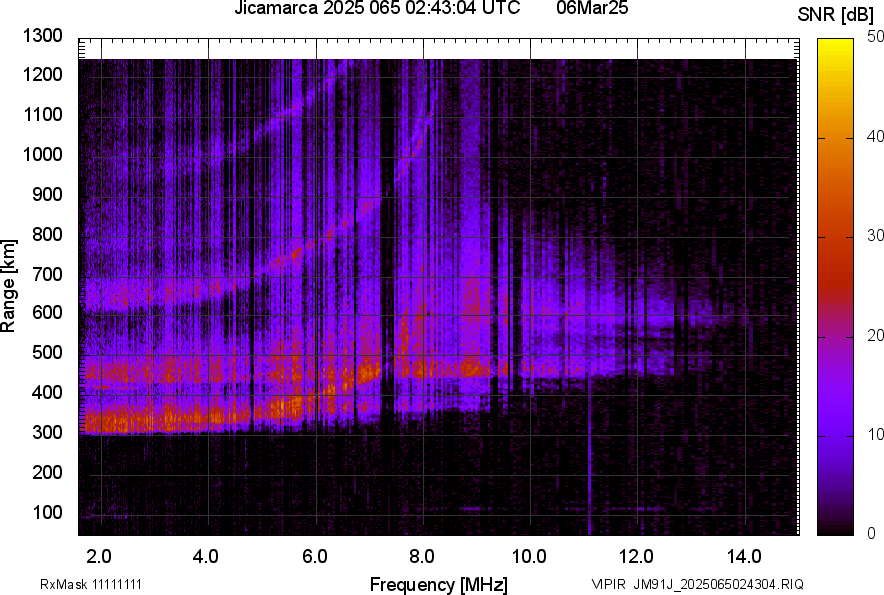Click the 10.0 frequency tick label
Viewport: 884px width, 595px height.
pos(529,556)
